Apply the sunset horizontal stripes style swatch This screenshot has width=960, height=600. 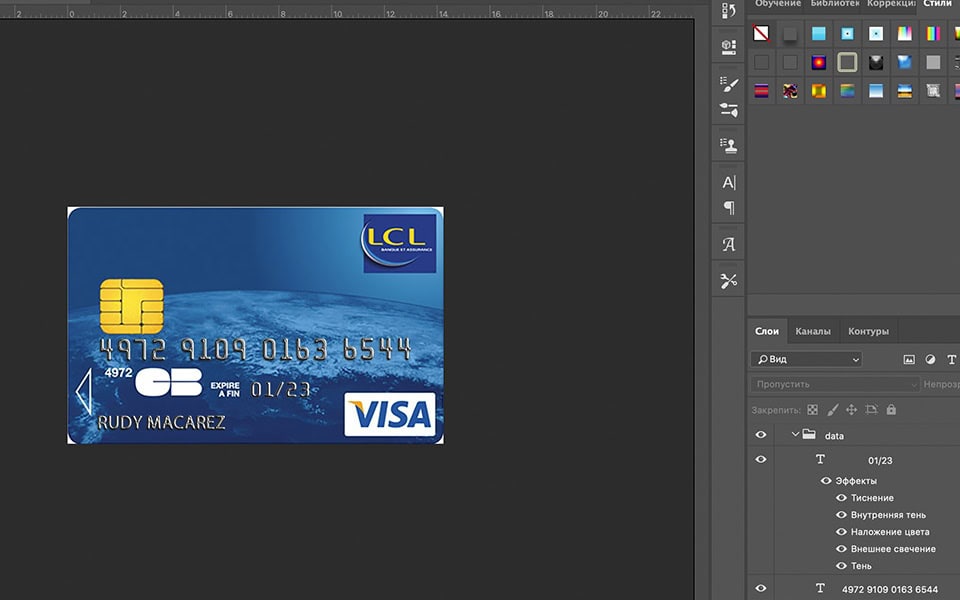[904, 91]
